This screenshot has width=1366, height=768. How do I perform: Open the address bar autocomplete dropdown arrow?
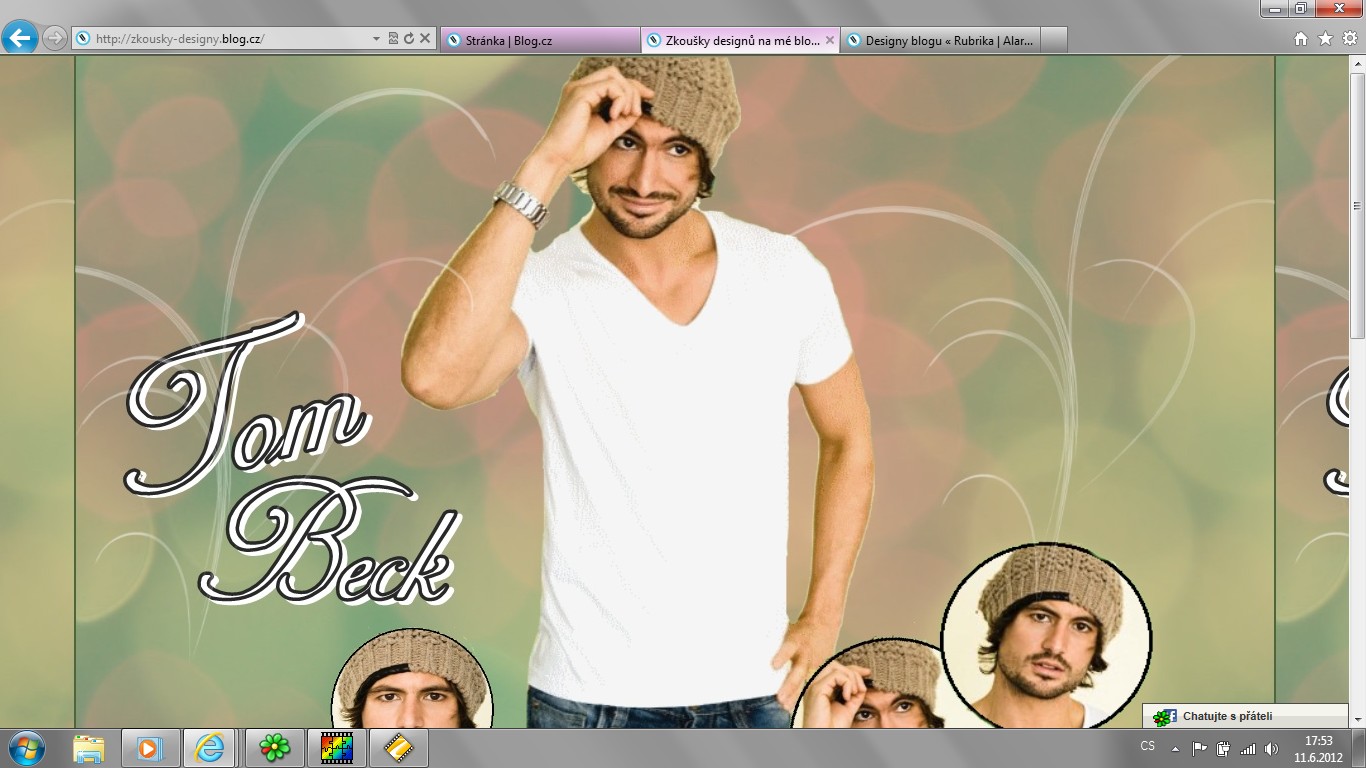click(x=376, y=39)
